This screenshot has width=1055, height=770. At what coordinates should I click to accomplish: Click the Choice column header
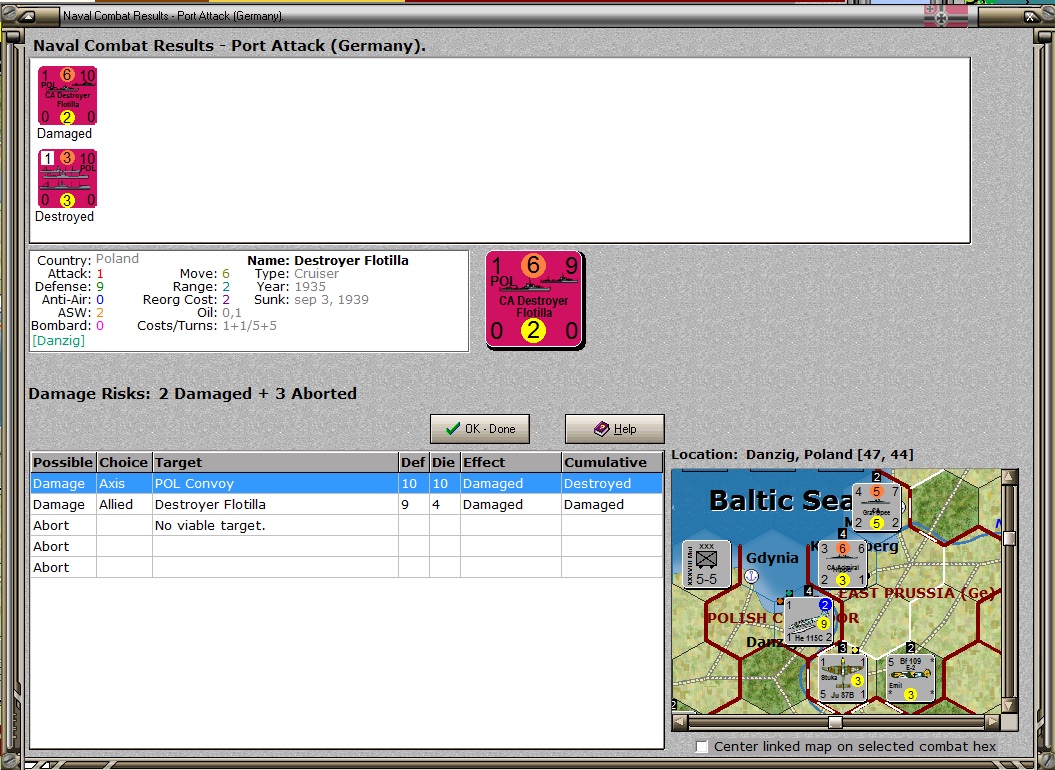(124, 462)
